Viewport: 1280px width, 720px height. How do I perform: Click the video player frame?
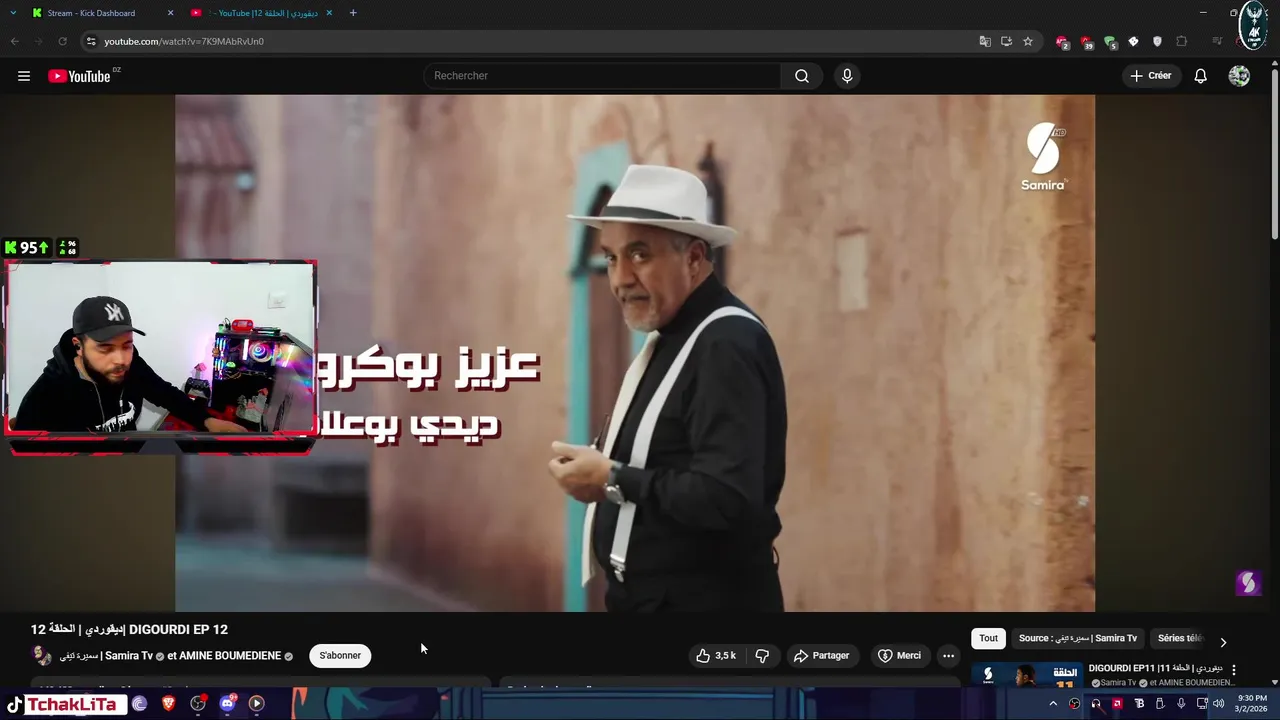(x=635, y=353)
